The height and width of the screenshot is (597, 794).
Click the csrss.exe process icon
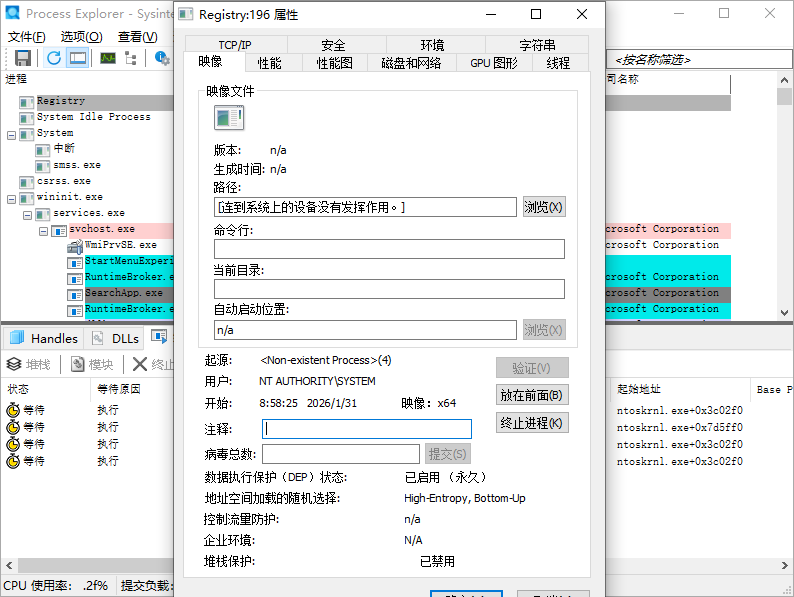pos(26,182)
